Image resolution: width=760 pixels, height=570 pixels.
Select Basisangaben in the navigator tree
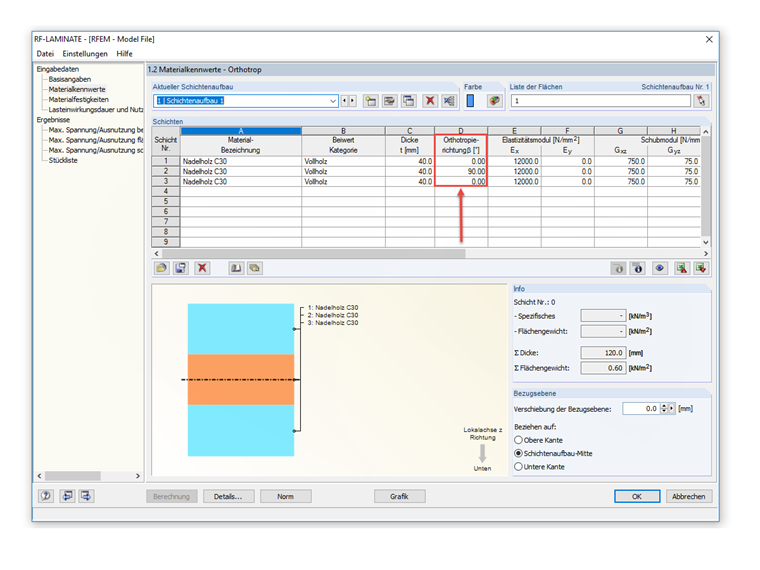click(x=69, y=79)
